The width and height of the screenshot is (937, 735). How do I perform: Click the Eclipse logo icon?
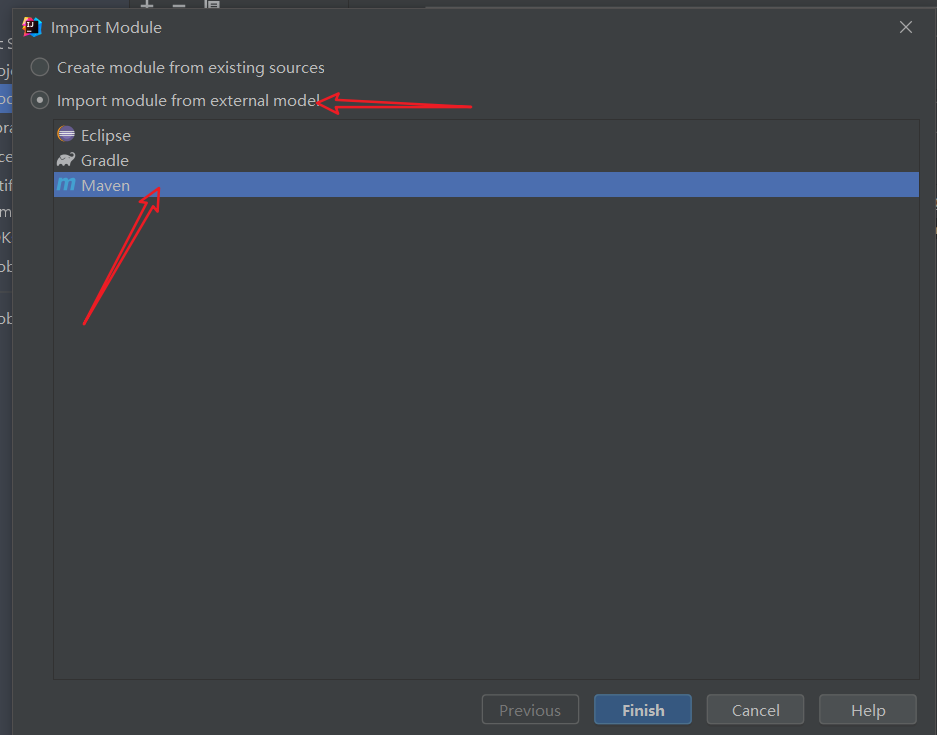click(66, 134)
